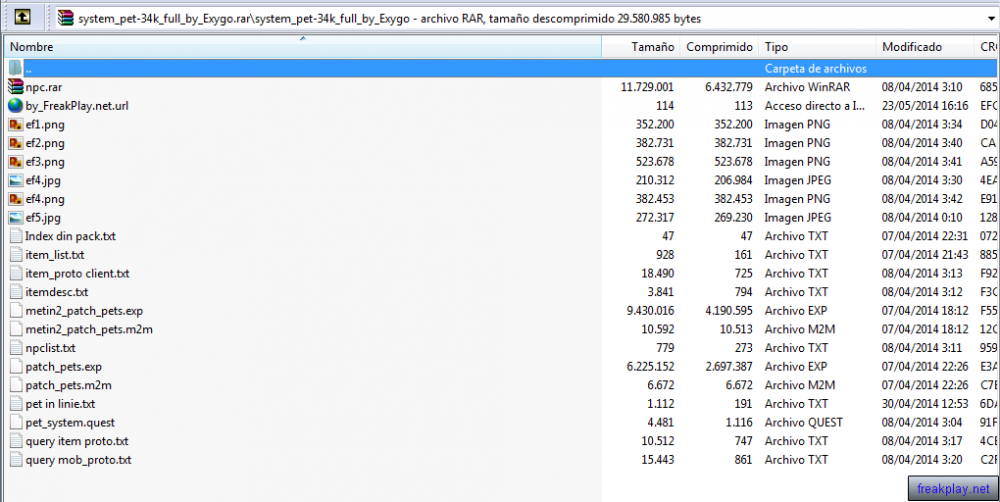Sort by the Comprimido column header
The height and width of the screenshot is (502, 1000).
[719, 47]
